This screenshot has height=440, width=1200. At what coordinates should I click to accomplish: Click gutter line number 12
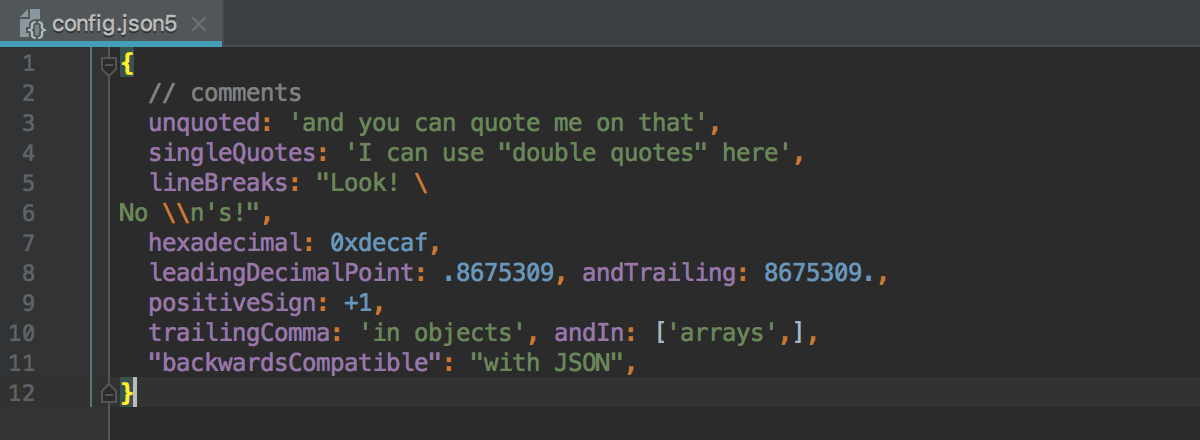tap(22, 392)
